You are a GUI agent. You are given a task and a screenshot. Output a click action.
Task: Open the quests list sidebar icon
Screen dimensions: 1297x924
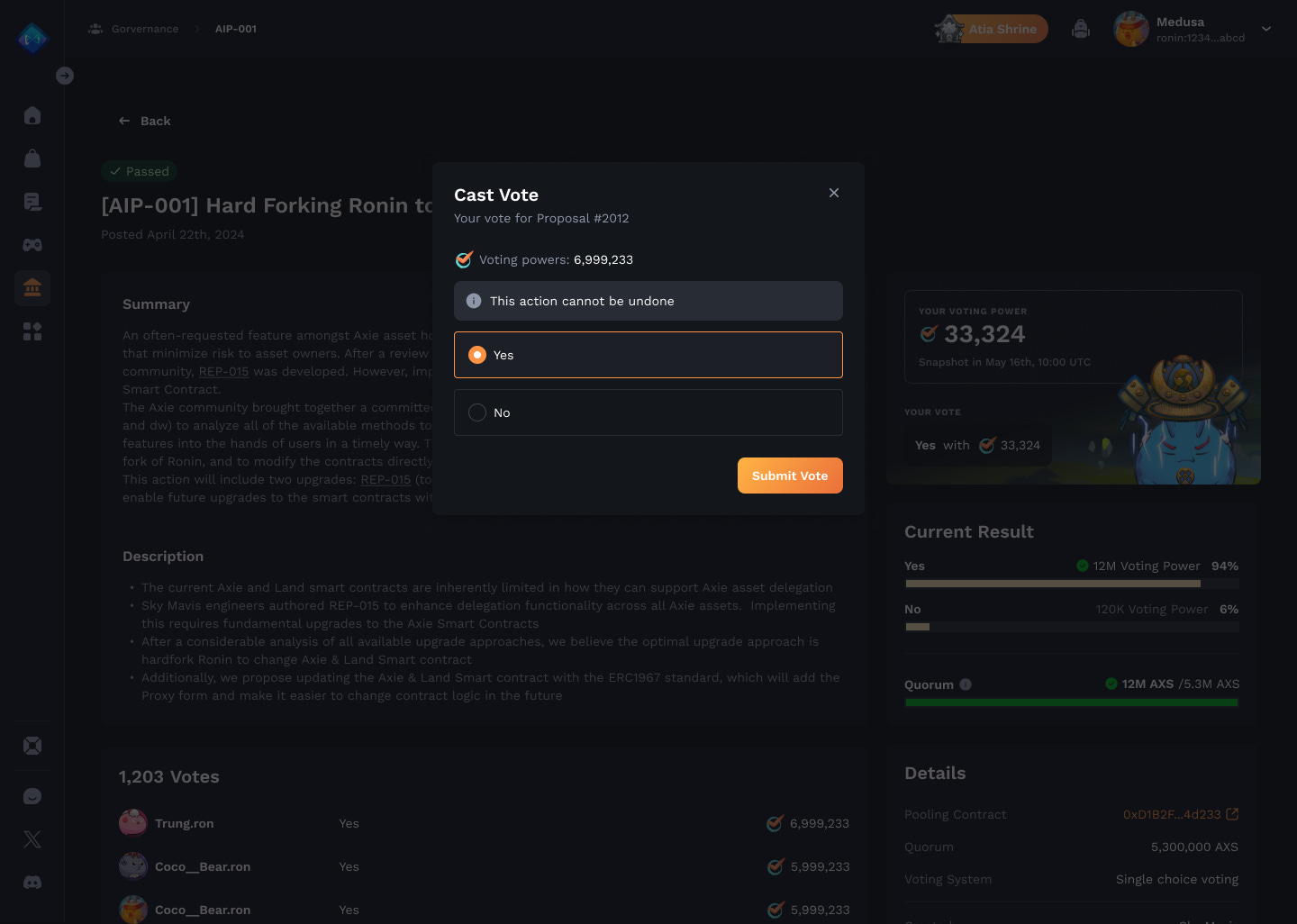click(x=32, y=202)
